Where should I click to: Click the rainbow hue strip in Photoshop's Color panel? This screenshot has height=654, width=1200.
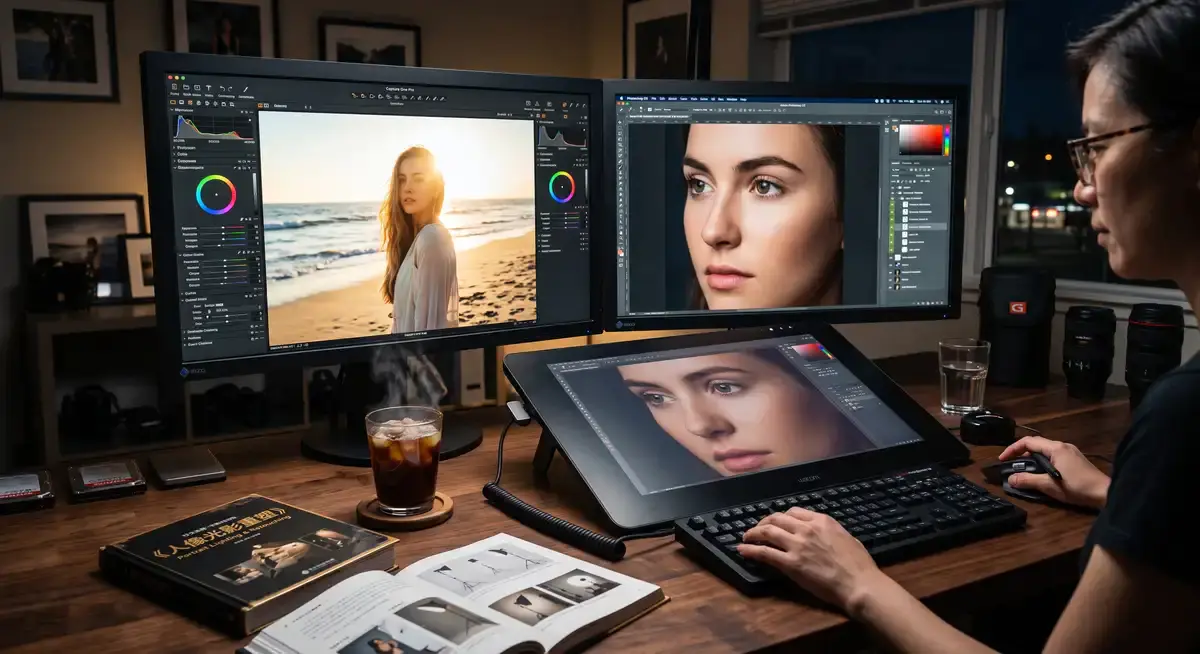click(x=947, y=139)
